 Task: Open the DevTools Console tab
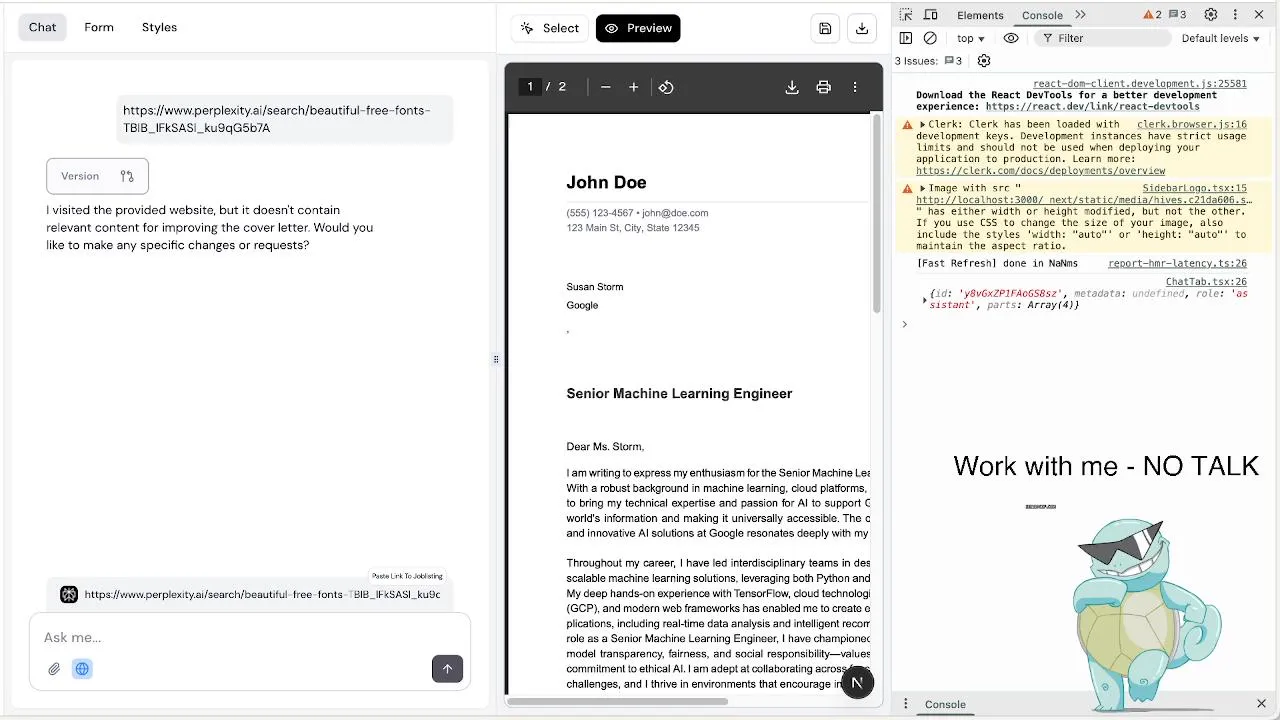coord(1042,15)
